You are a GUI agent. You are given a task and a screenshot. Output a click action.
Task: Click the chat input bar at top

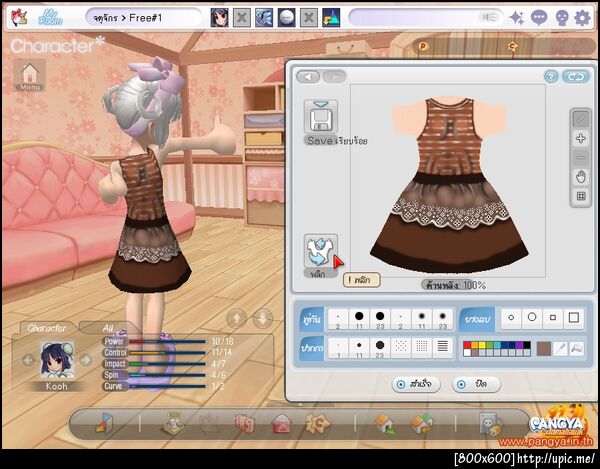tap(426, 18)
